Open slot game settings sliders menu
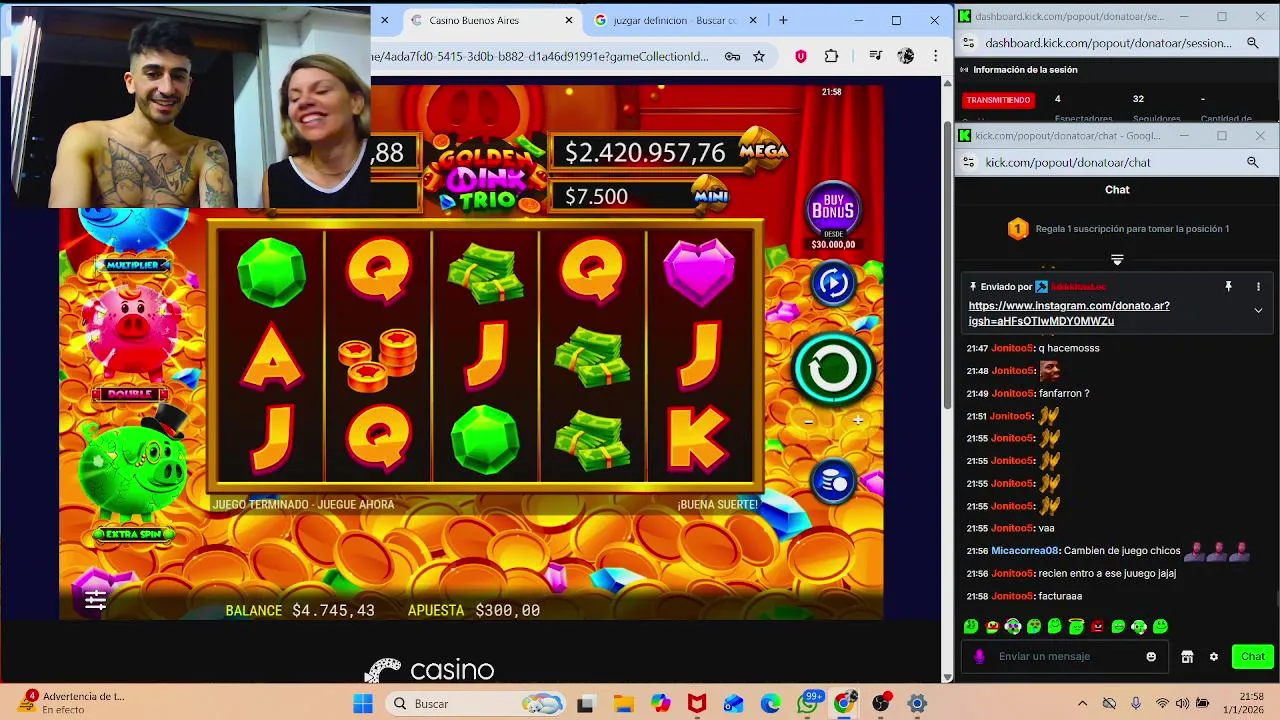 click(x=95, y=600)
